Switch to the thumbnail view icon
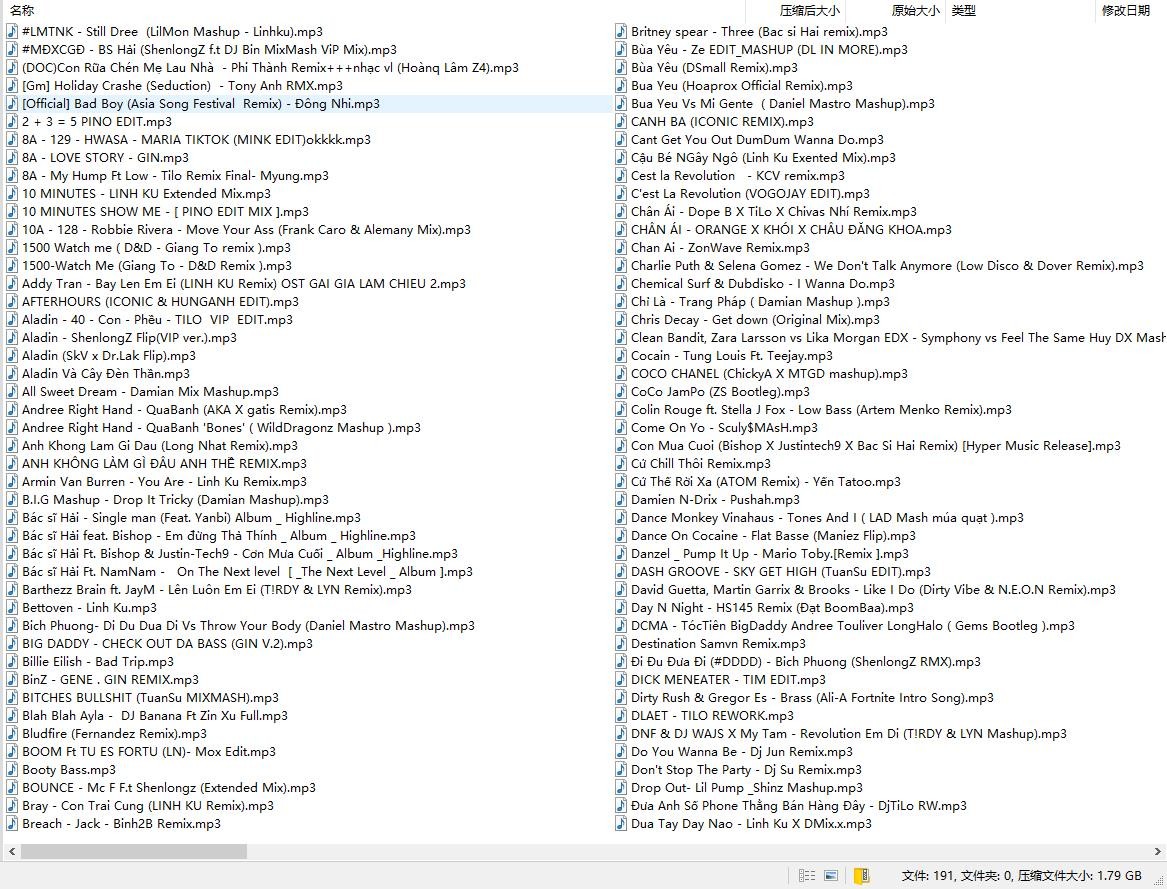 pos(831,876)
